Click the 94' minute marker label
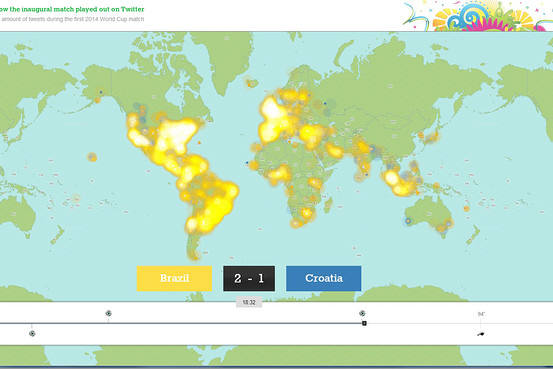The image size is (553, 369). point(481,314)
